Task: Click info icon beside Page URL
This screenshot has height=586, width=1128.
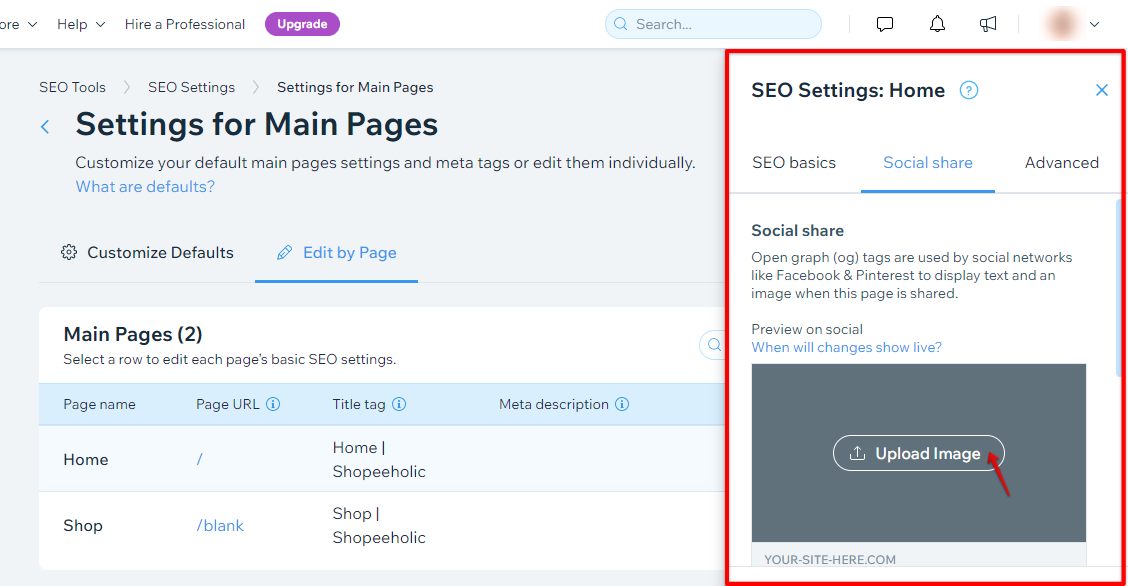Action: point(273,405)
